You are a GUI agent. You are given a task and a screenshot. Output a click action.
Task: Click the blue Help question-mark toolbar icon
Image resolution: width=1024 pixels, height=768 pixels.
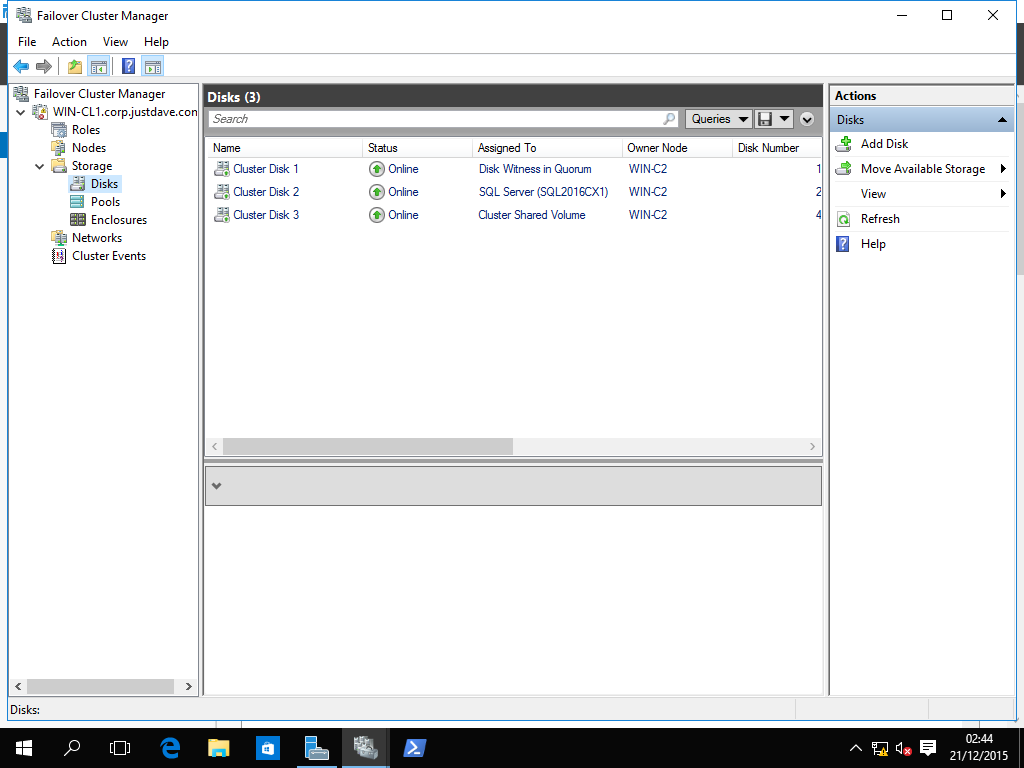tap(128, 67)
